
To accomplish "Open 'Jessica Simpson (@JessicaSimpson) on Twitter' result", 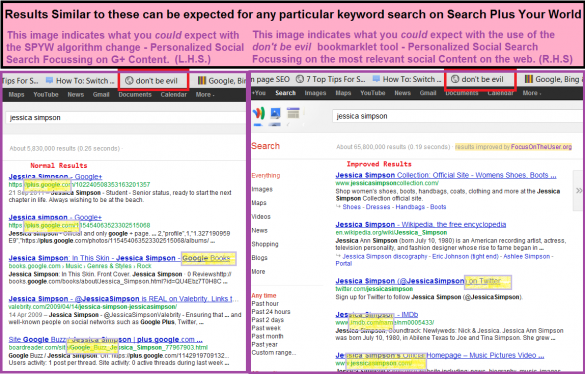I will click(x=418, y=281).
